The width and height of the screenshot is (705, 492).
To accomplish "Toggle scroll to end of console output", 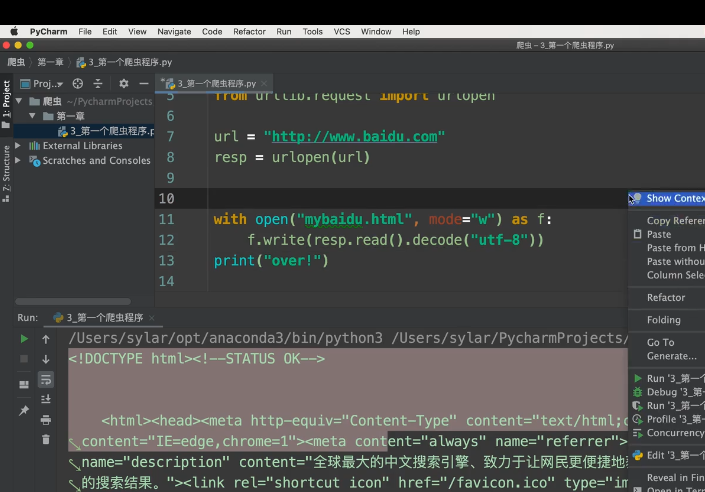I will pos(46,399).
